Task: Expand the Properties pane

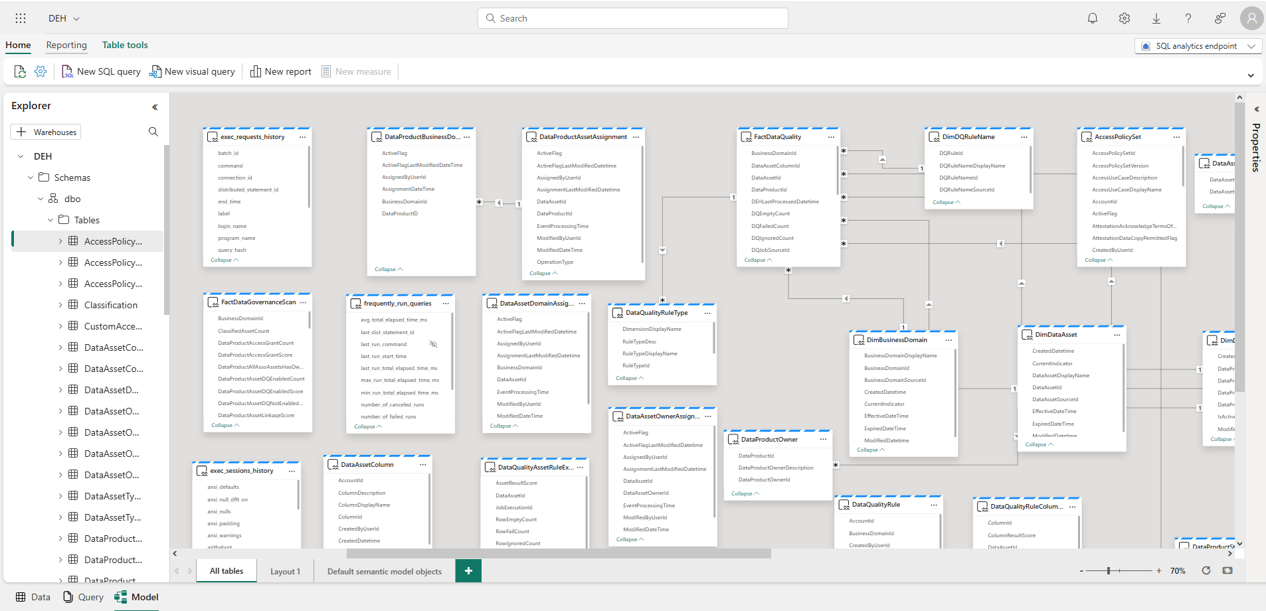Action: (x=1256, y=109)
